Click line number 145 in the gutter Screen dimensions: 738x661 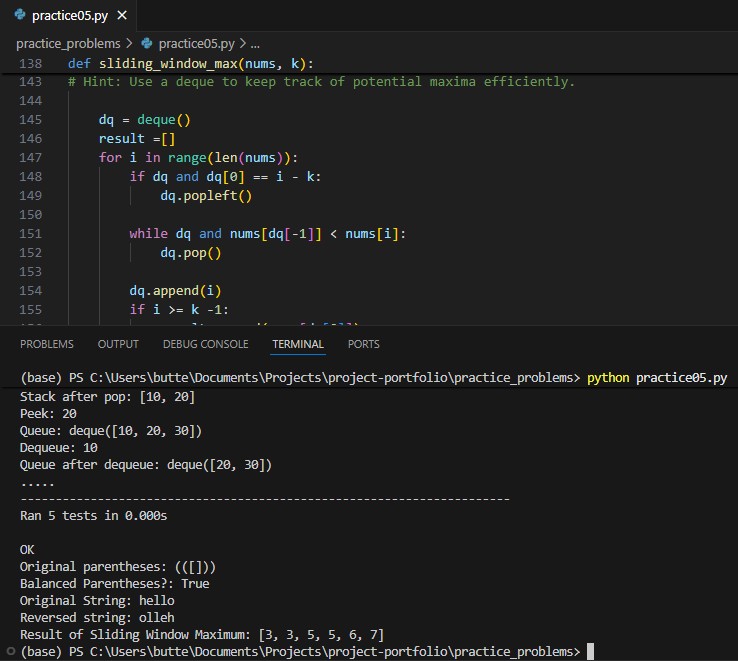coord(31,120)
